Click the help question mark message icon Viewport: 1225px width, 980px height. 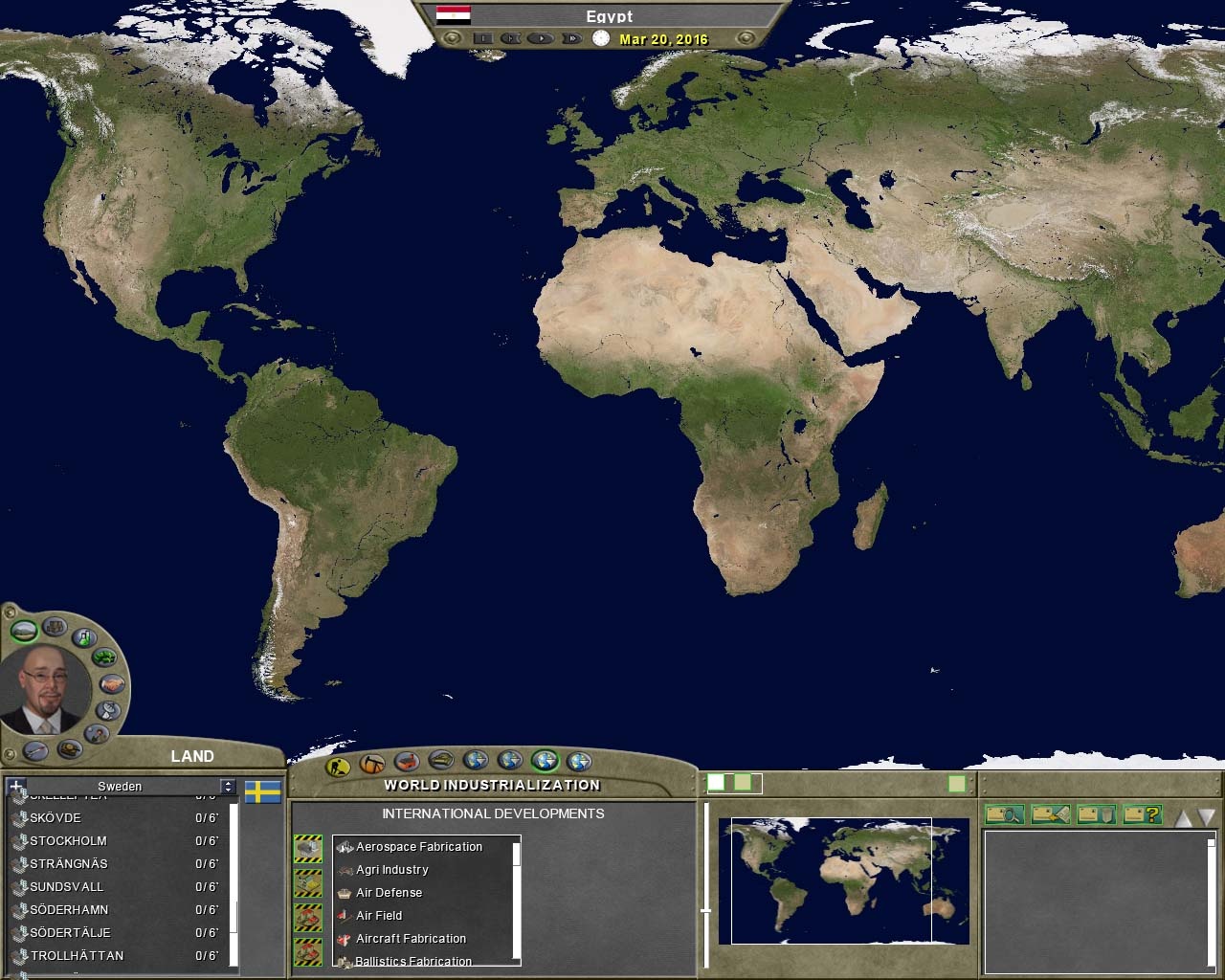1142,814
